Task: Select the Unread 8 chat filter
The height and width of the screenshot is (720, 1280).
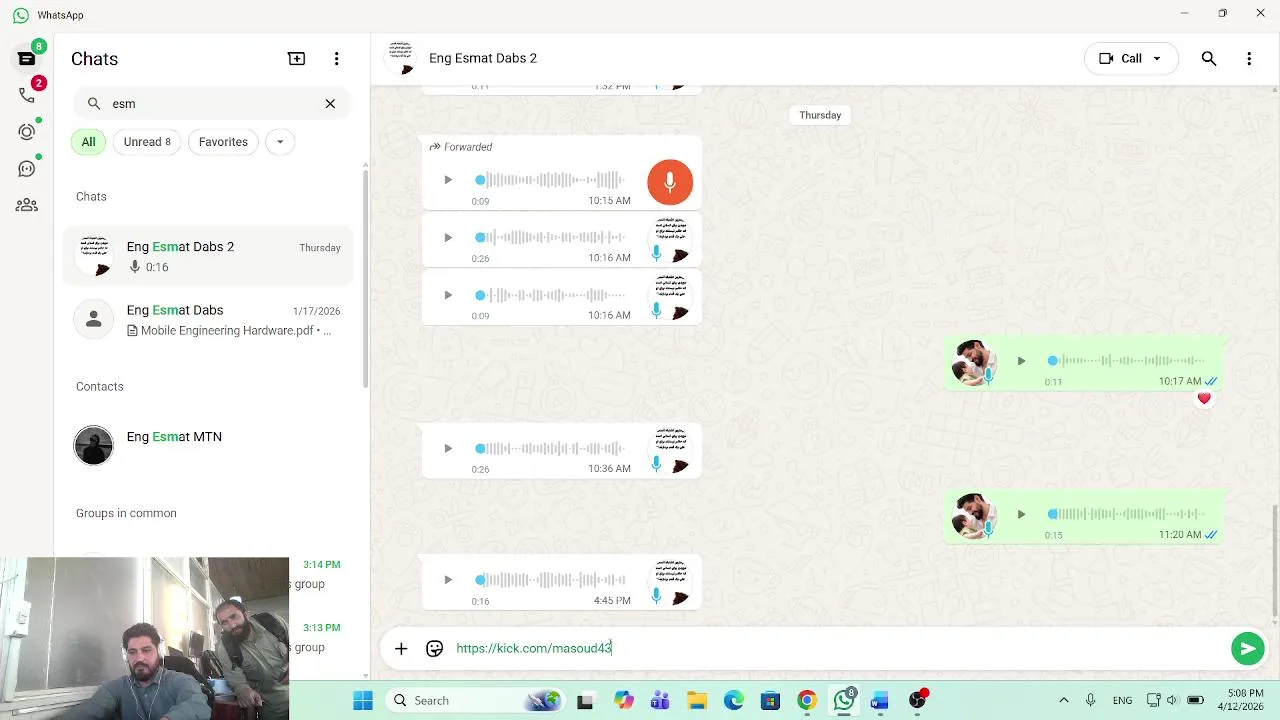Action: (147, 142)
